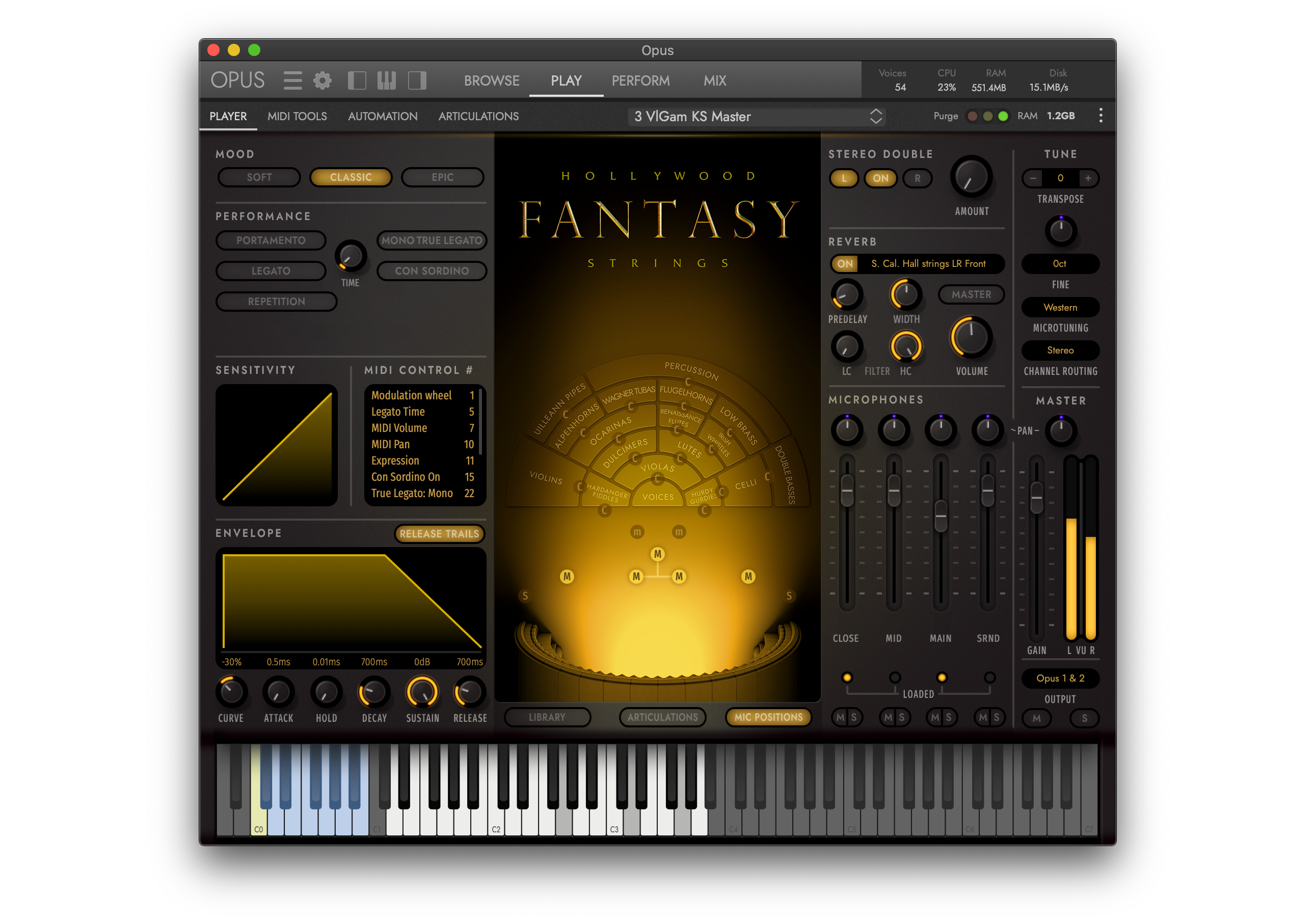Open the MIDI Tools tab
Image resolution: width=1316 pixels, height=921 pixels.
pyautogui.click(x=297, y=116)
